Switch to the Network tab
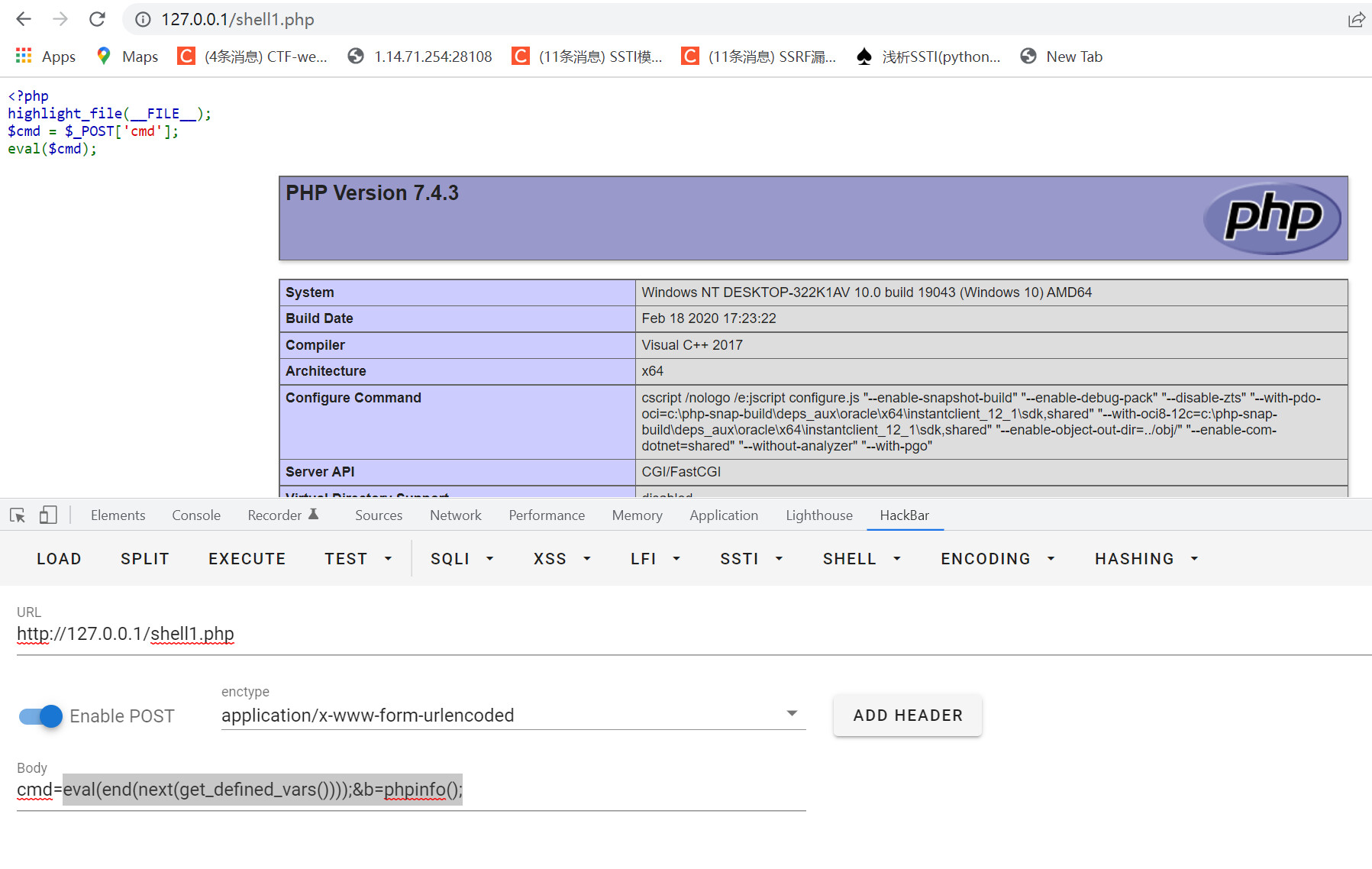 pos(456,515)
